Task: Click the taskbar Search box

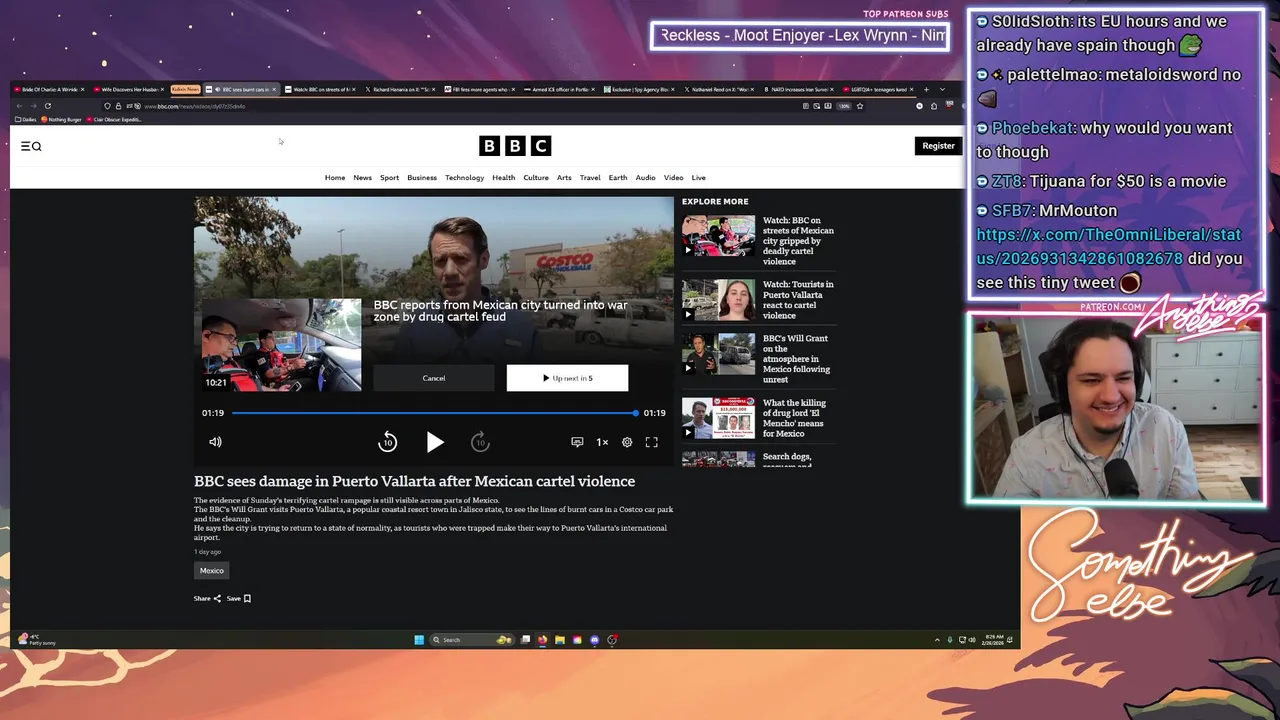Action: [471, 640]
